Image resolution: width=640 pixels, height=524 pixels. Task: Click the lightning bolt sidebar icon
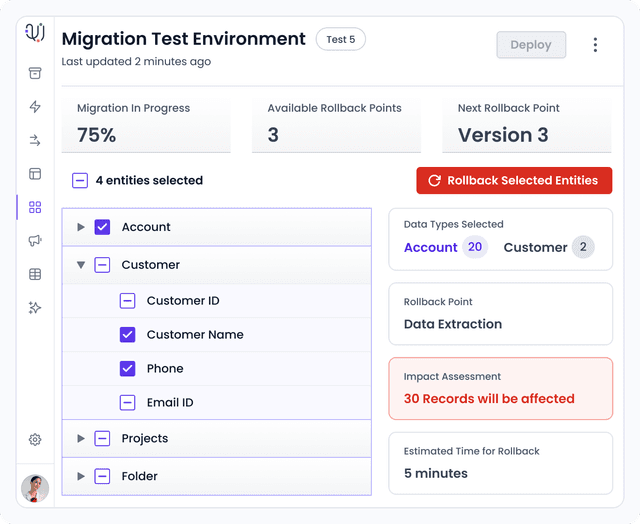(x=35, y=107)
